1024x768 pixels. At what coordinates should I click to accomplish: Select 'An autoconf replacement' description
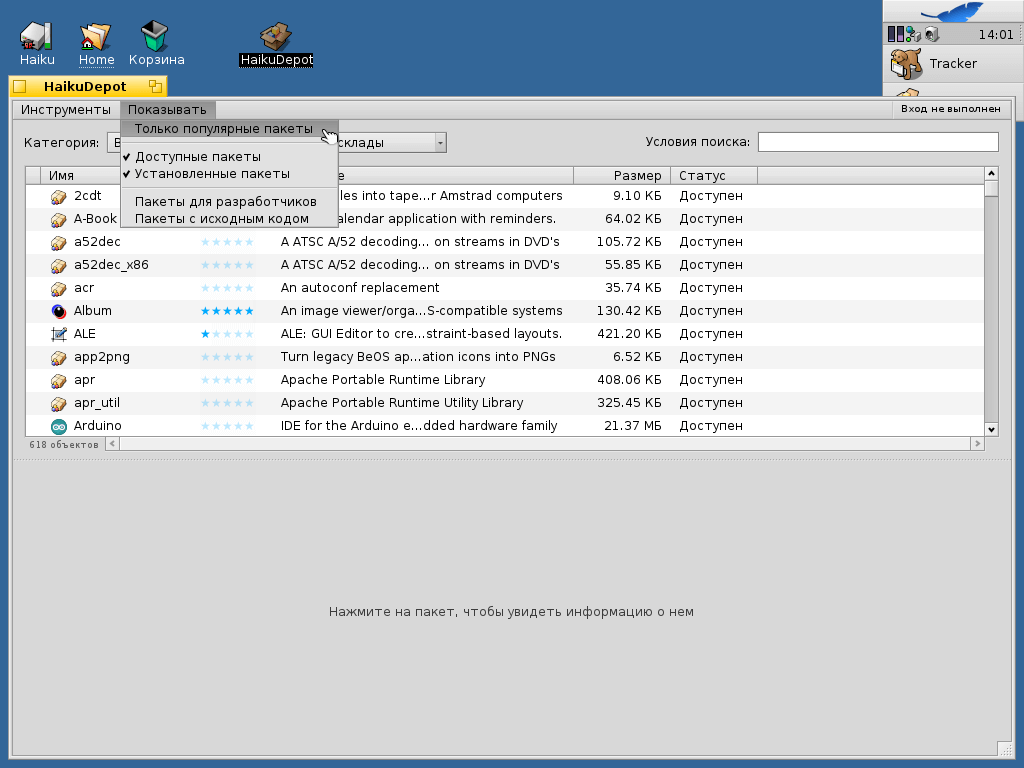tap(360, 288)
